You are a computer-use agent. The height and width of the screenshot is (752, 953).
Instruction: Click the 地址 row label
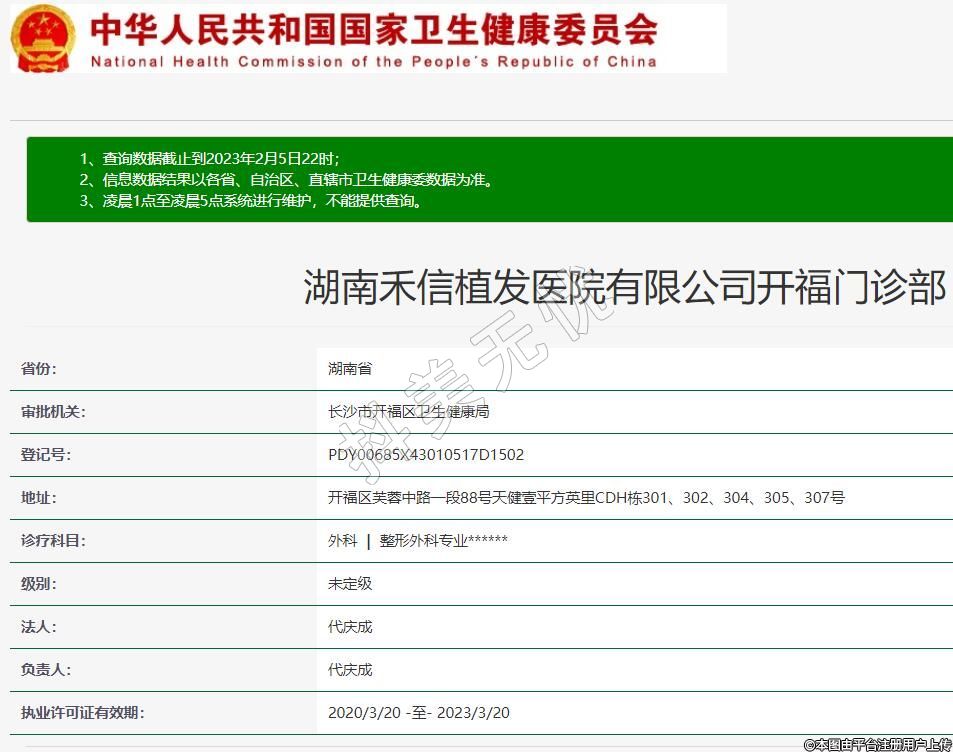[39, 497]
